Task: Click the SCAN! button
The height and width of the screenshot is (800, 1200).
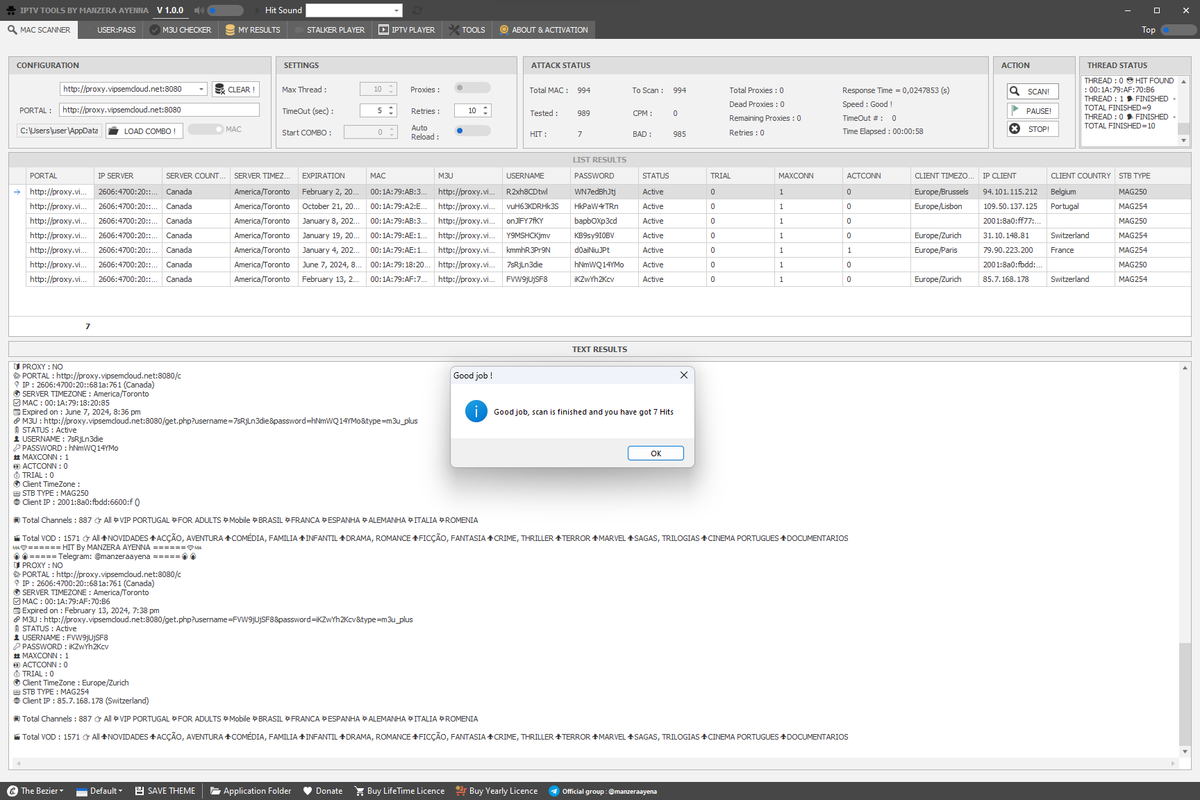Action: coord(1030,91)
